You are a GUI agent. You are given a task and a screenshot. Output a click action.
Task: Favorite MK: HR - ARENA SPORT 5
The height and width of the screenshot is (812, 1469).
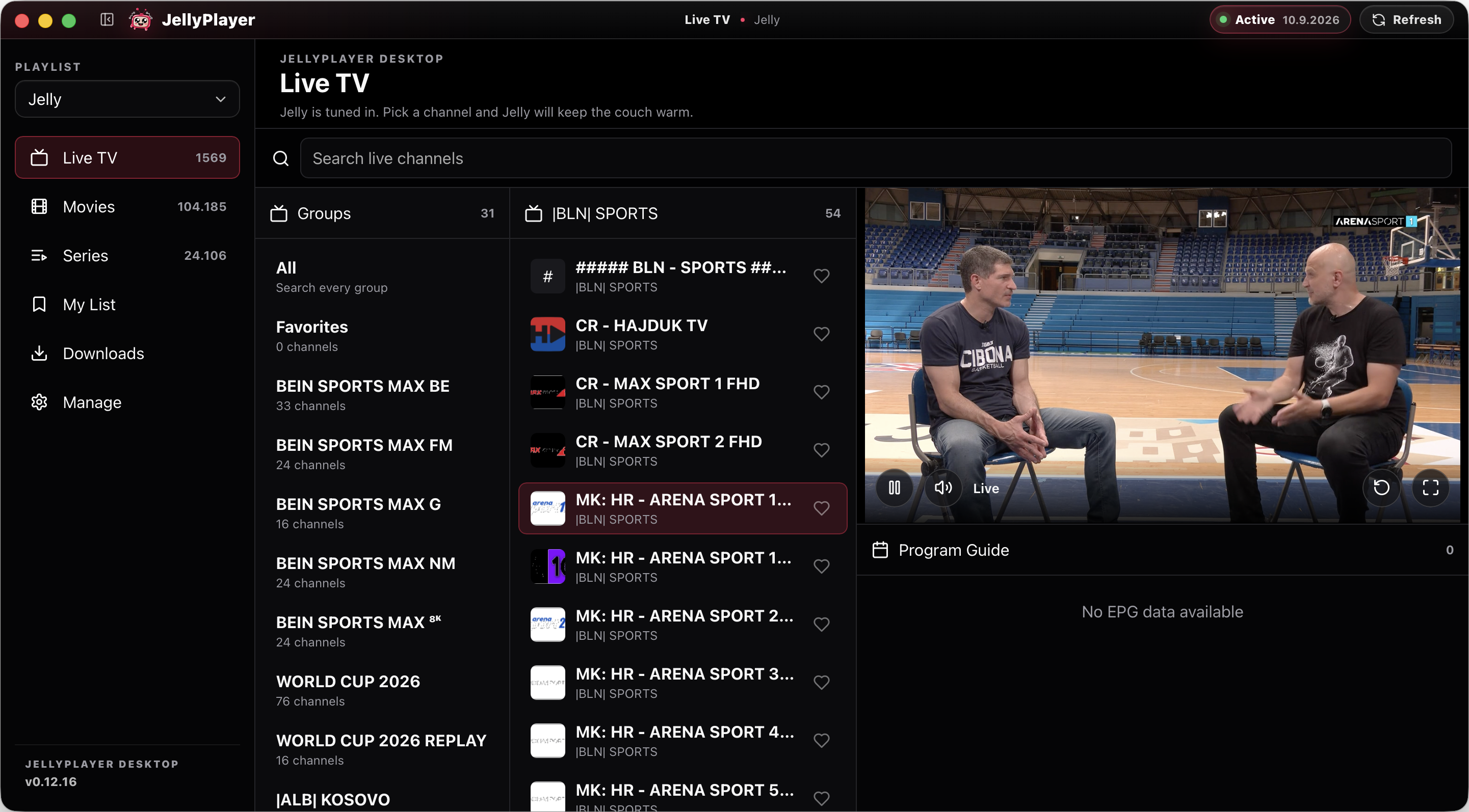(x=821, y=799)
